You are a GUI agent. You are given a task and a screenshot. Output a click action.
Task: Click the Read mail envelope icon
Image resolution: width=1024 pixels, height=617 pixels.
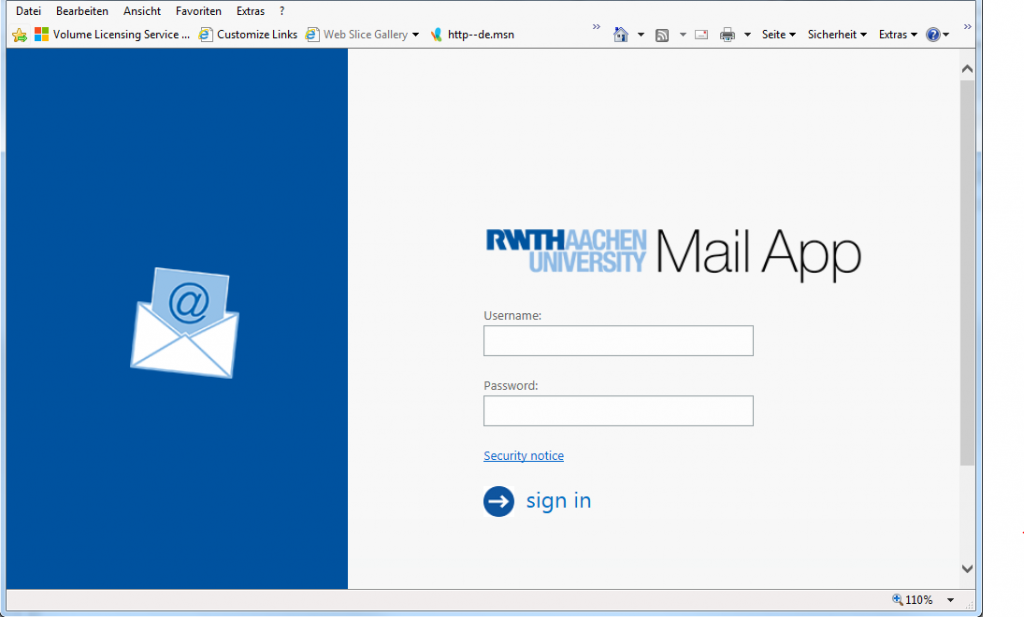[701, 35]
